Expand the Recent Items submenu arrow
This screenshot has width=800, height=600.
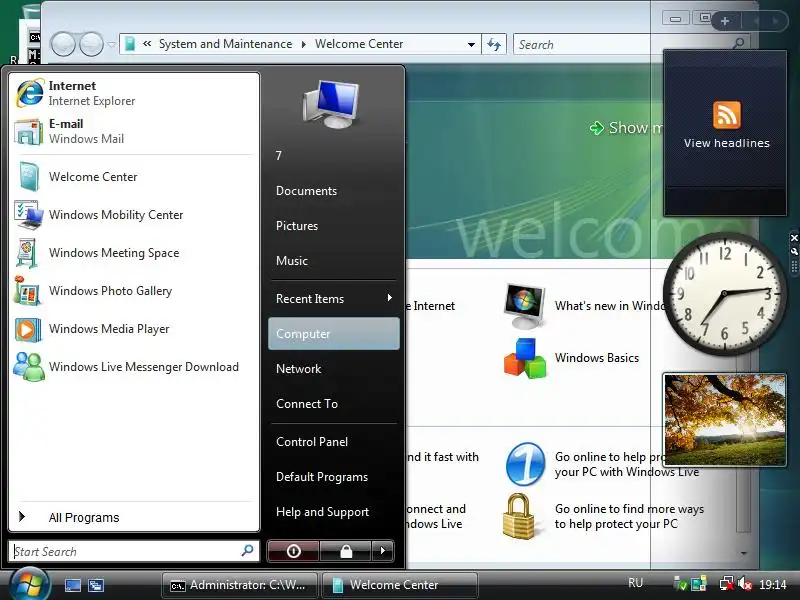point(389,298)
